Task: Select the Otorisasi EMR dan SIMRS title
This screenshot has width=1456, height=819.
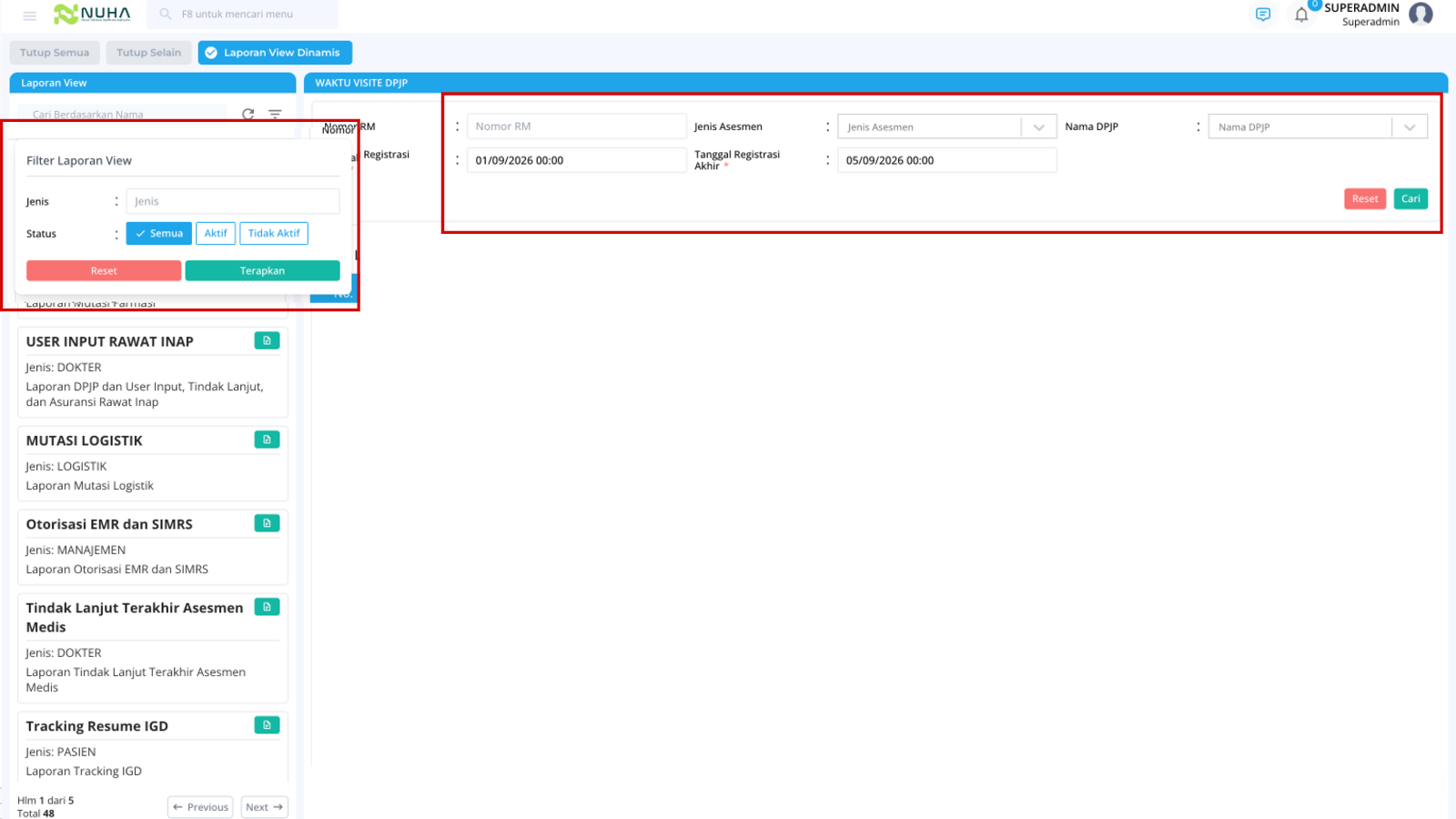Action: coord(109,525)
